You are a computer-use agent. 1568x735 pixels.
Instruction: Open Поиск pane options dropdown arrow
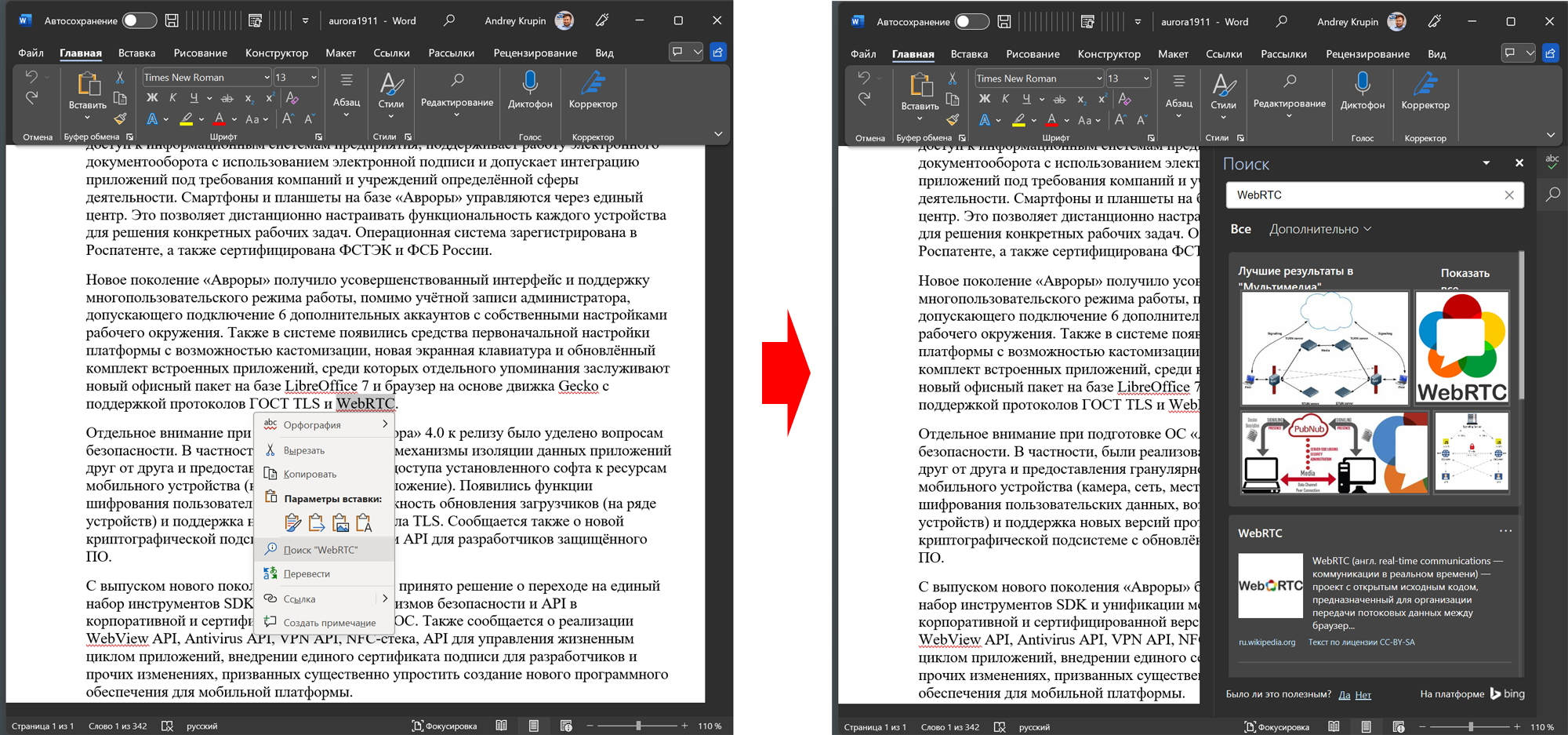click(x=1486, y=163)
